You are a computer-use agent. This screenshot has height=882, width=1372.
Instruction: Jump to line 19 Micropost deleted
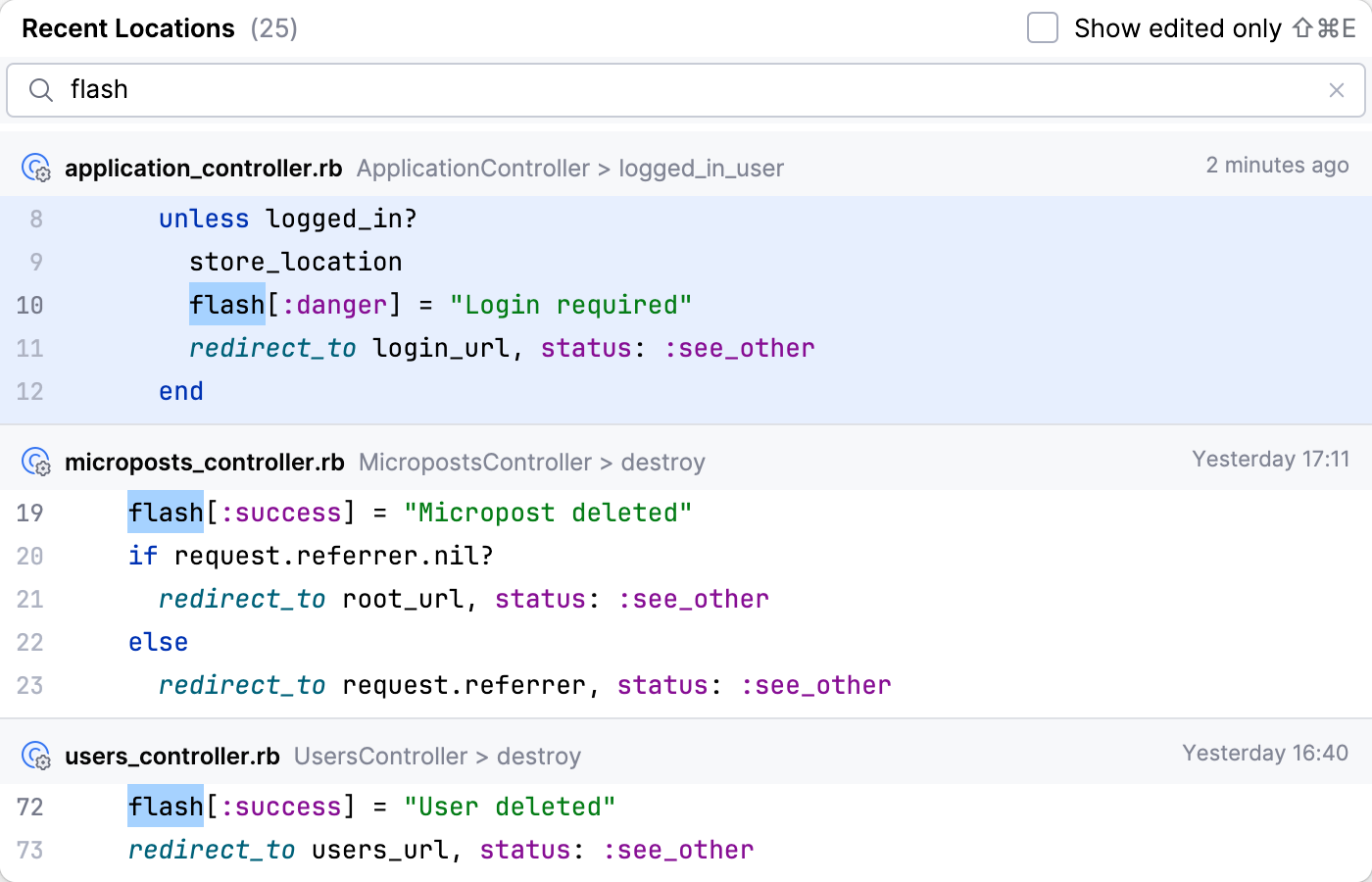(x=410, y=514)
